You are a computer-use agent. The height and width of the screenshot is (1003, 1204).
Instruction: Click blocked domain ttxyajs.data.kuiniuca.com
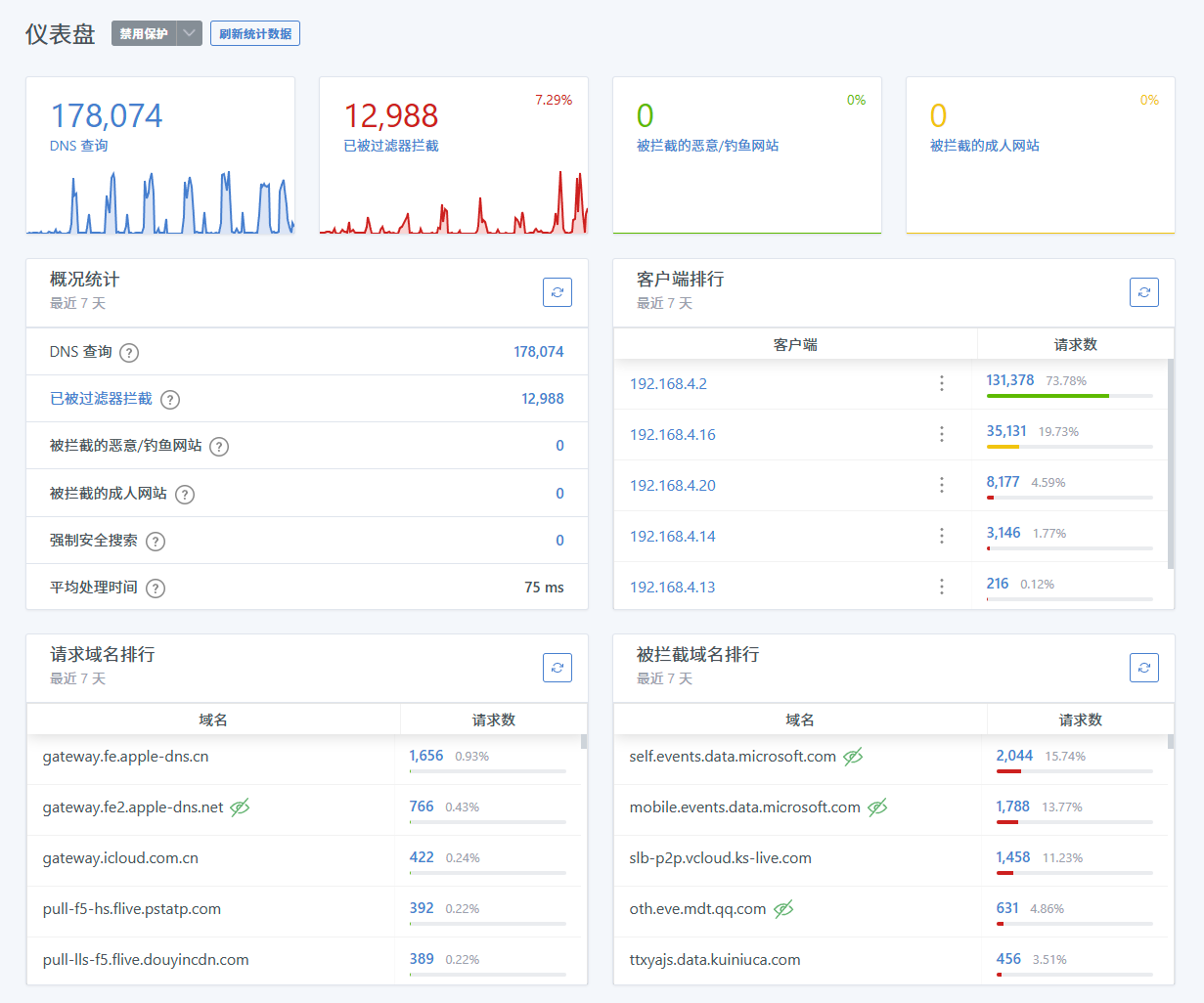pos(715,960)
